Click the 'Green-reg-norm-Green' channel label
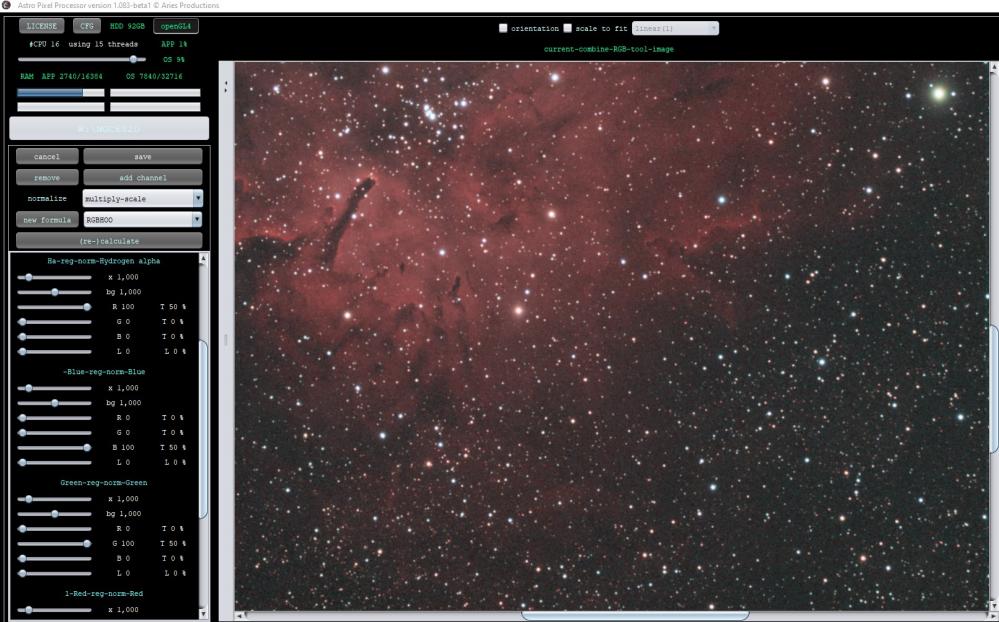 point(104,482)
